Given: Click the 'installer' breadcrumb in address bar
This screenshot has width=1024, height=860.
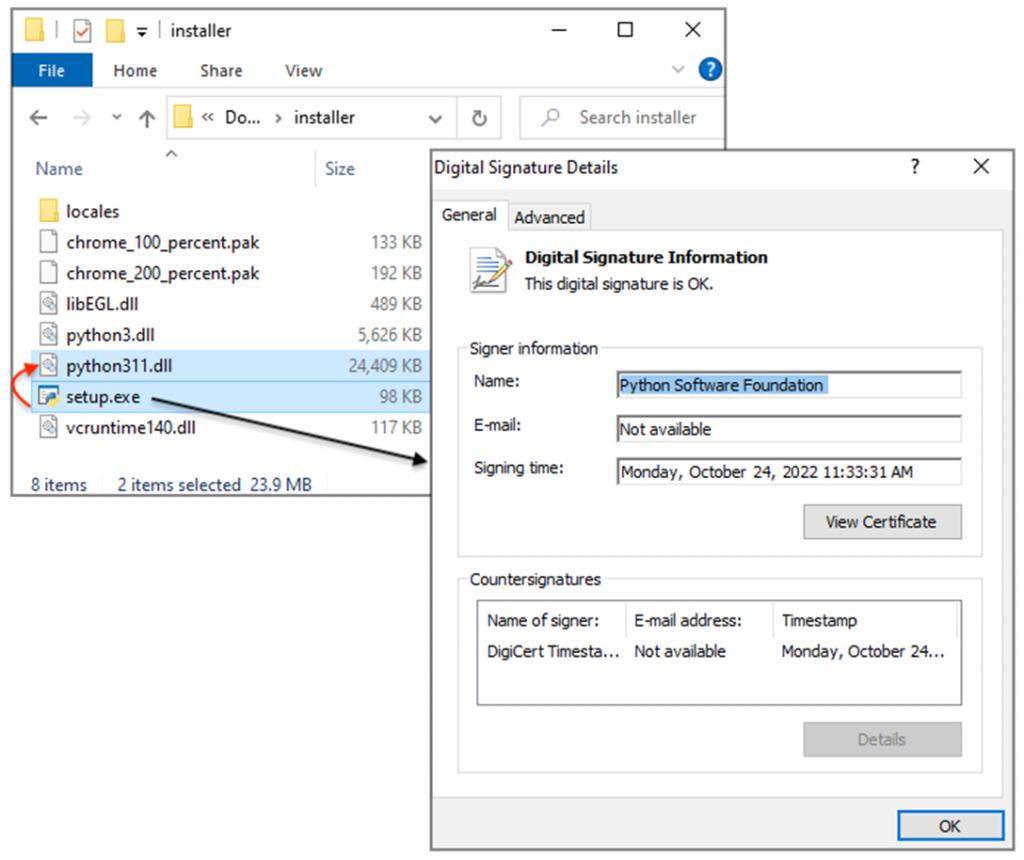Looking at the screenshot, I should 325,118.
